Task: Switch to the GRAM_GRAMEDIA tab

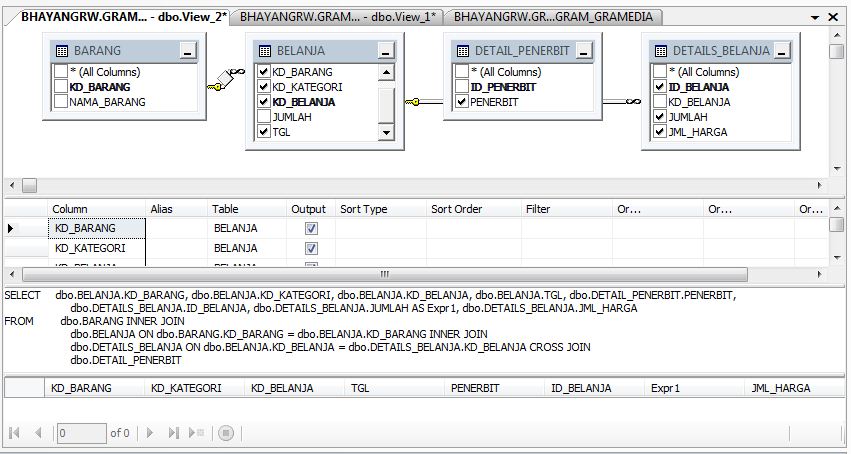Action: [553, 17]
